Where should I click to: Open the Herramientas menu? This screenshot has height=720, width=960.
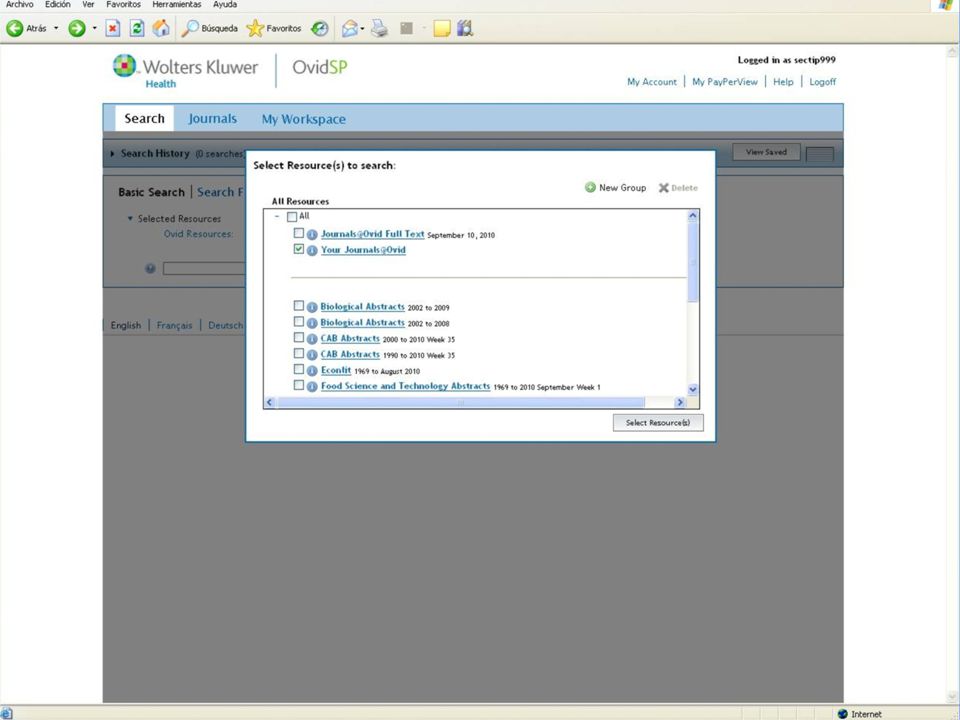pos(177,4)
